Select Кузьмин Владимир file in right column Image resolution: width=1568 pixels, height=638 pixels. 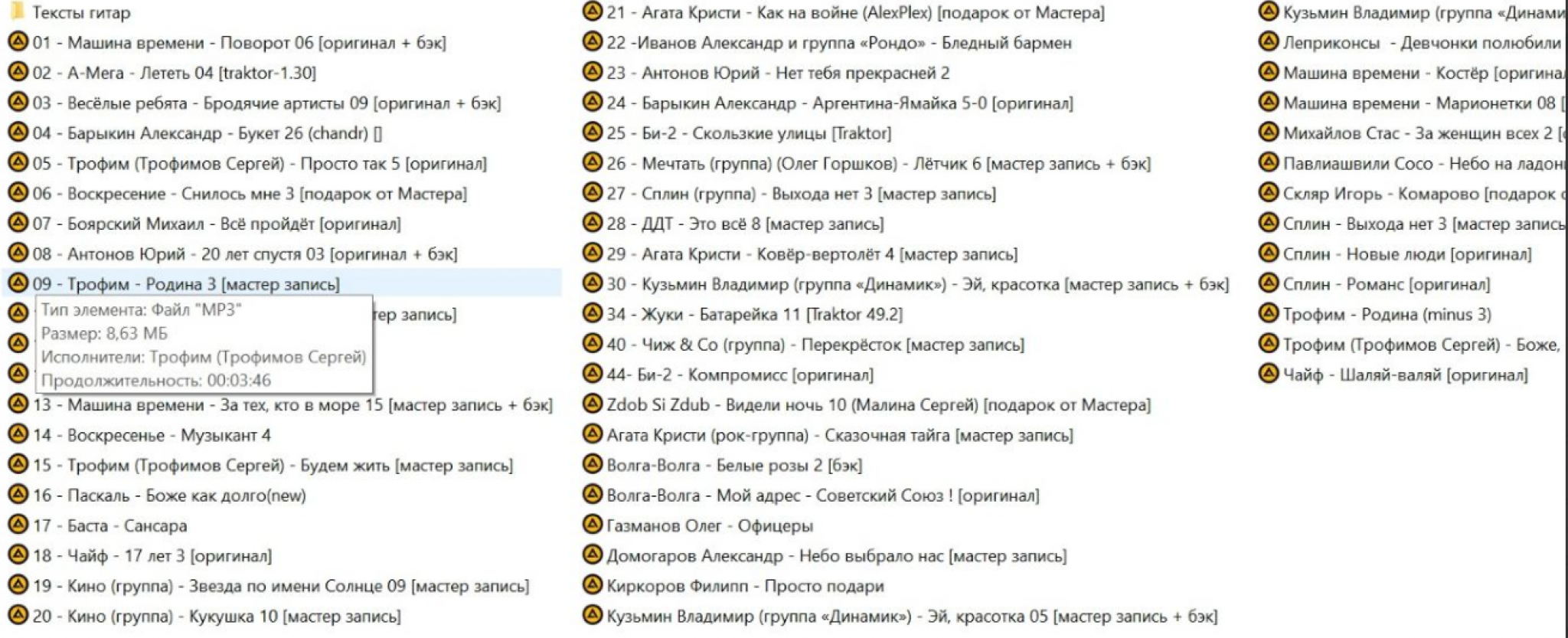coord(1425,12)
